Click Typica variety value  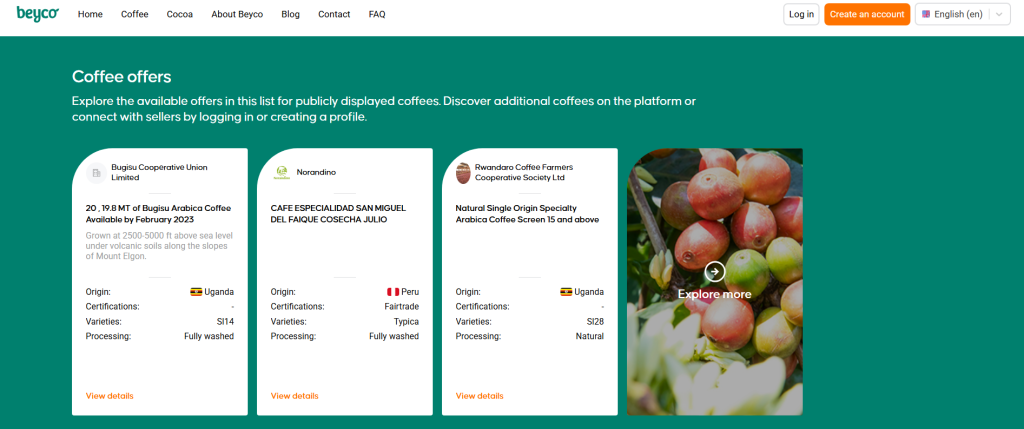pyautogui.click(x=406, y=322)
